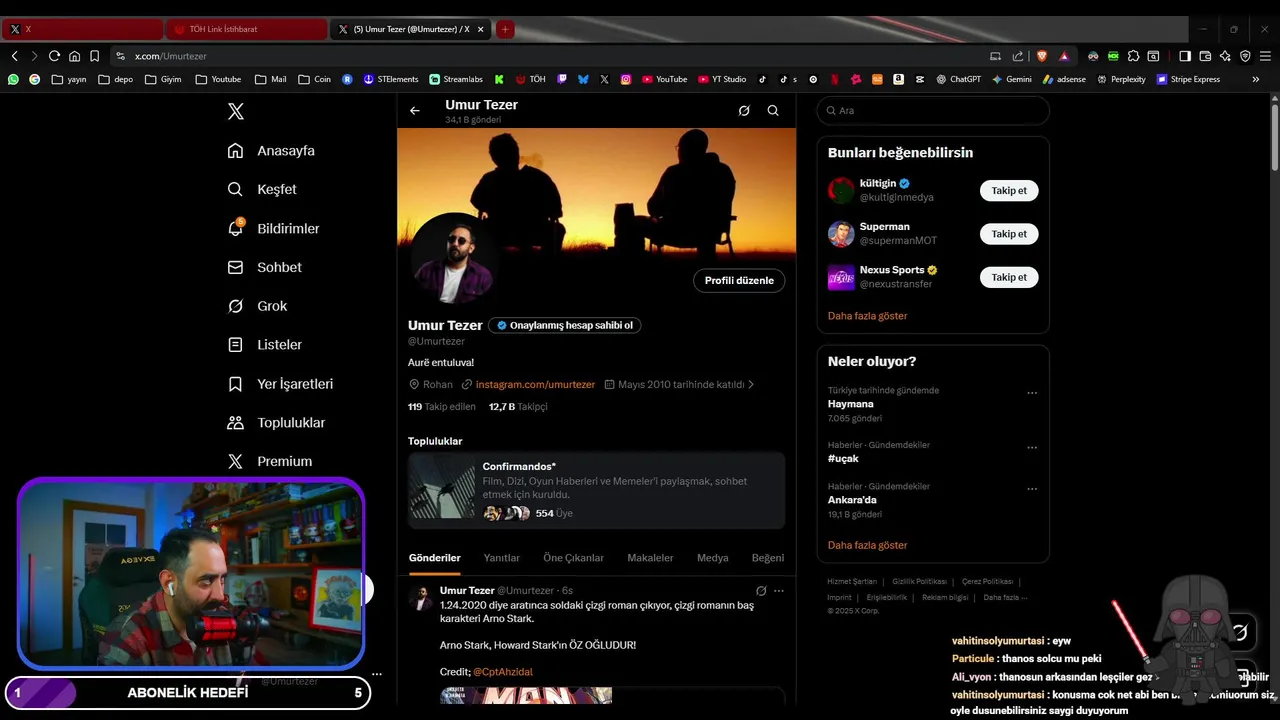Show hidden bookmarks with double chevron
Viewport: 1280px width, 720px height.
coord(1256,79)
